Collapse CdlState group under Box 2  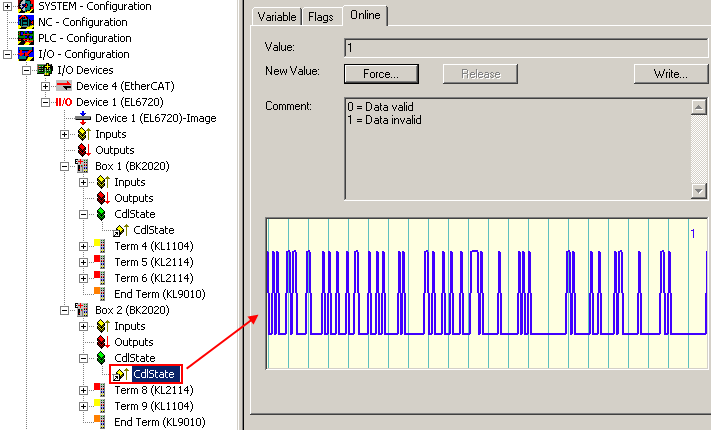83,358
